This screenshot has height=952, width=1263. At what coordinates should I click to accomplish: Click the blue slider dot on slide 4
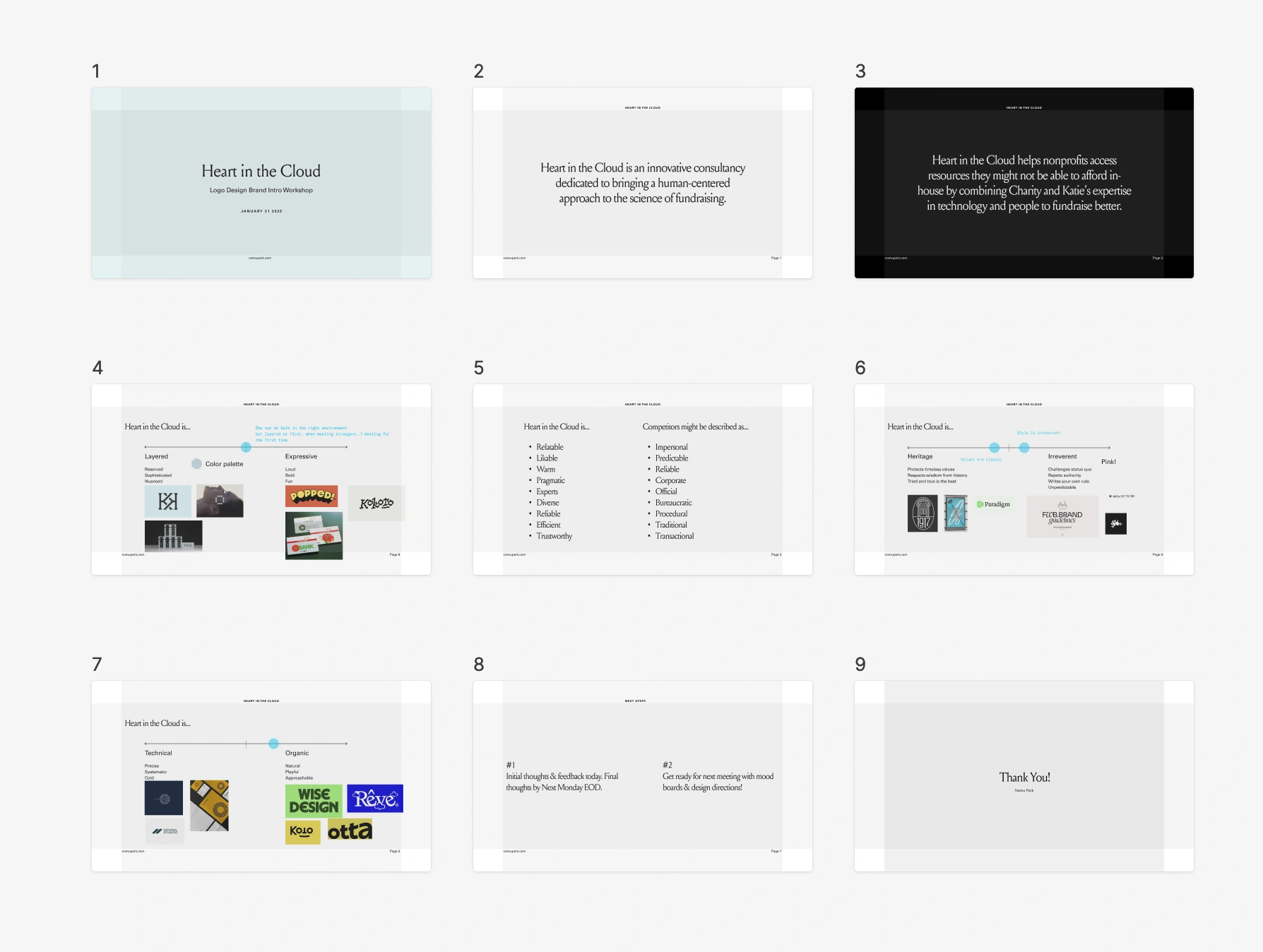coord(246,447)
